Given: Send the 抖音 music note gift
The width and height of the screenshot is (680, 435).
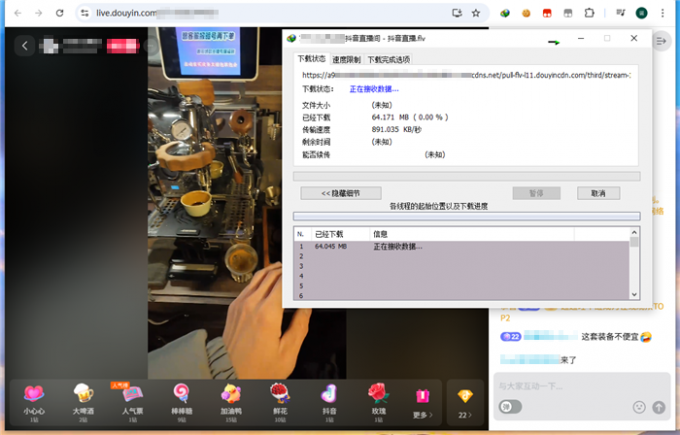Looking at the screenshot, I should tap(329, 402).
